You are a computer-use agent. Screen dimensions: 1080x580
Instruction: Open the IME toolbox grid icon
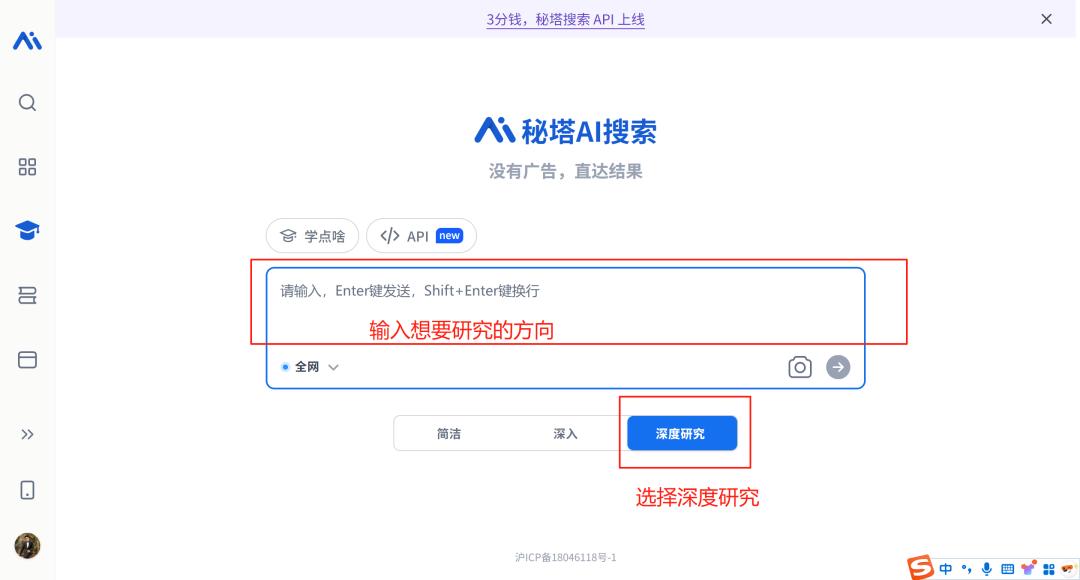(x=1049, y=569)
